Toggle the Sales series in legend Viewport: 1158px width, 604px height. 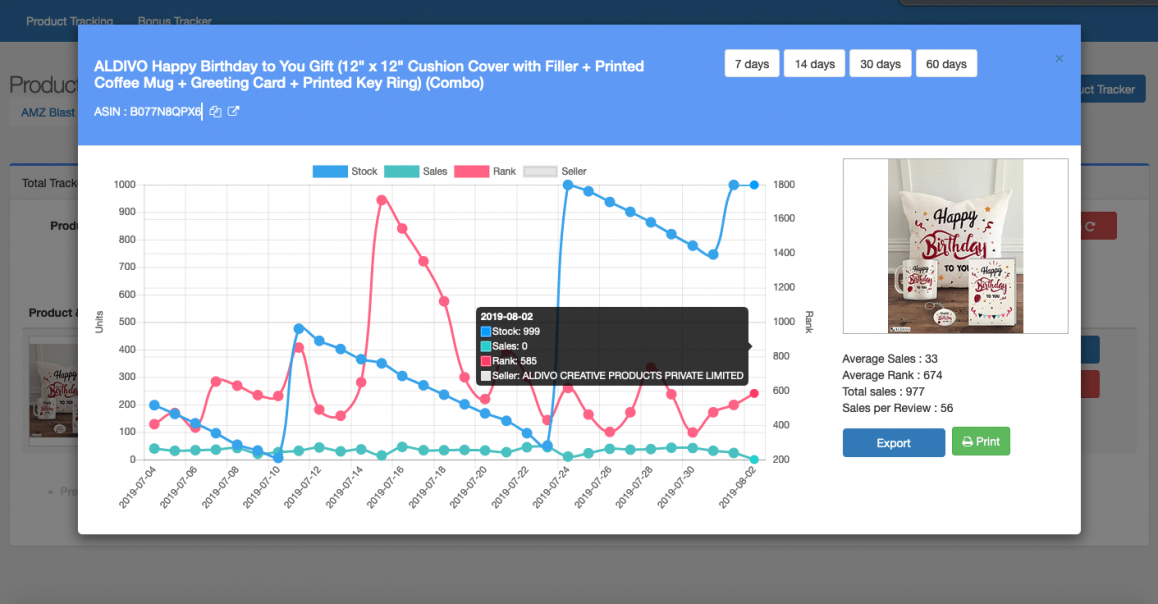click(416, 171)
